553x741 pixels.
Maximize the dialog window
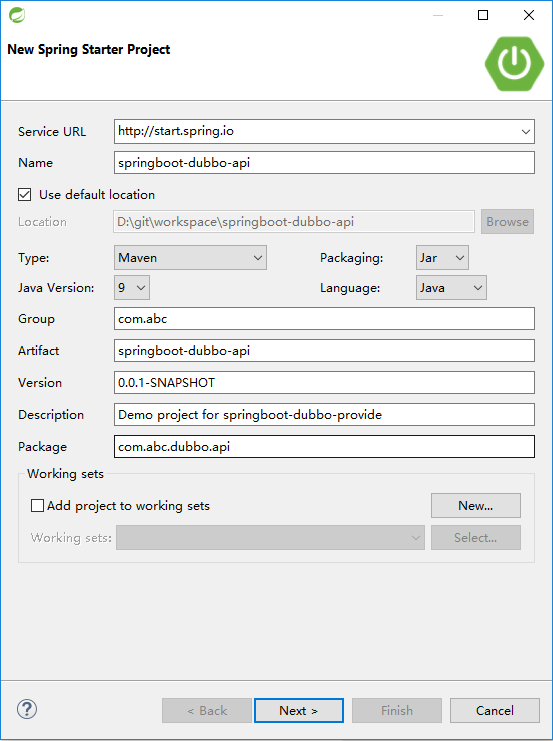coord(483,15)
